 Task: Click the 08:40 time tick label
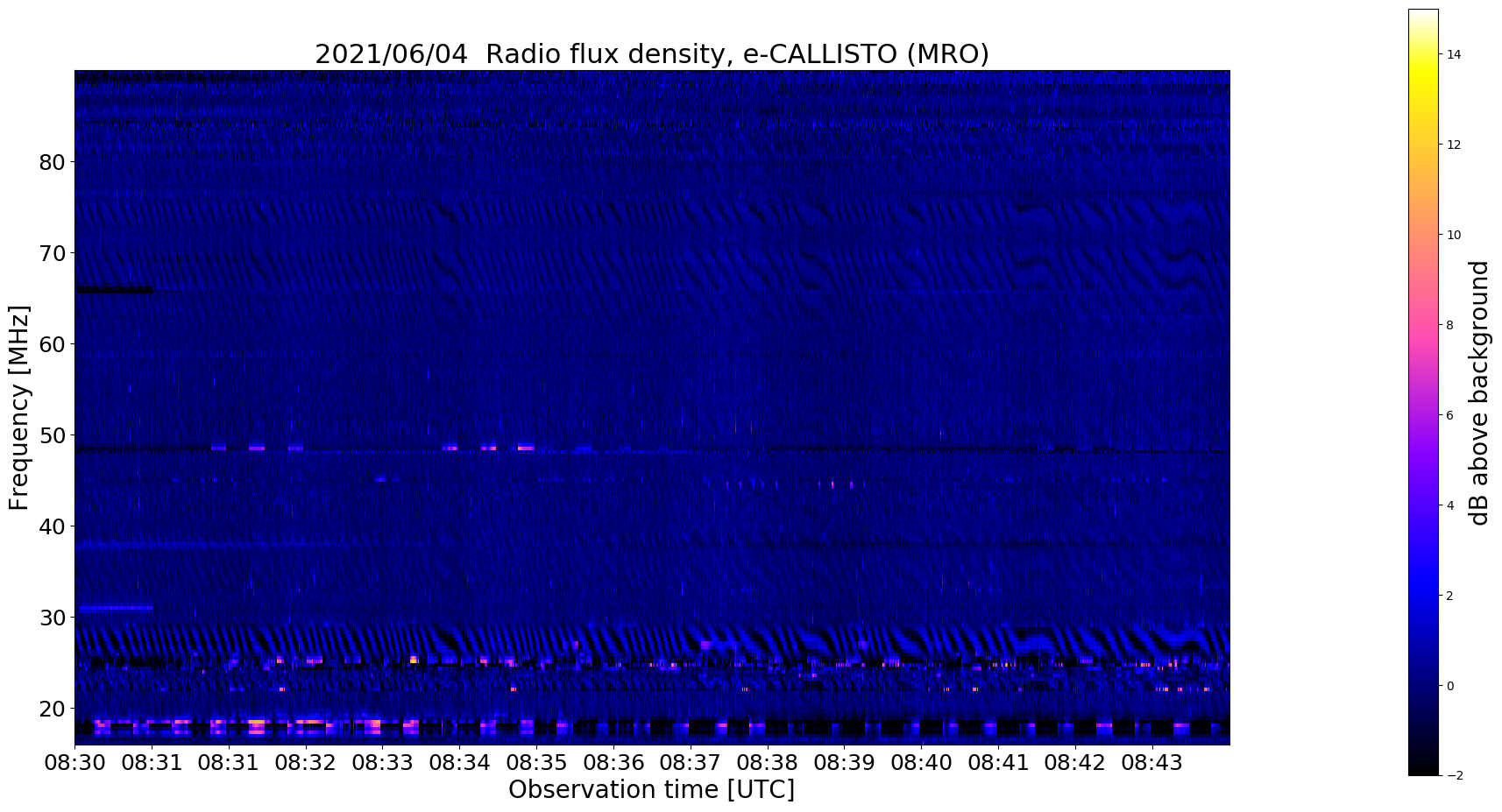(x=921, y=763)
